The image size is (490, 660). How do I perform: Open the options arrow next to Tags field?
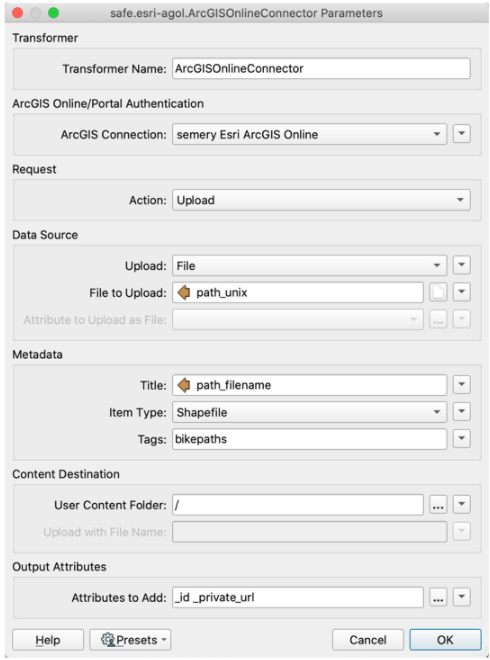[x=461, y=439]
